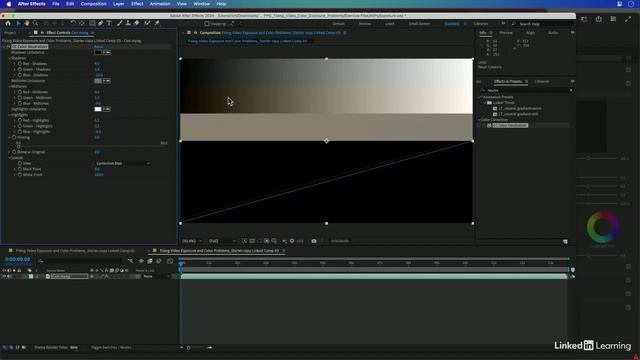Viewport: 640px width, 360px height.
Task: Click share icon in background window
Action: [598, 19]
